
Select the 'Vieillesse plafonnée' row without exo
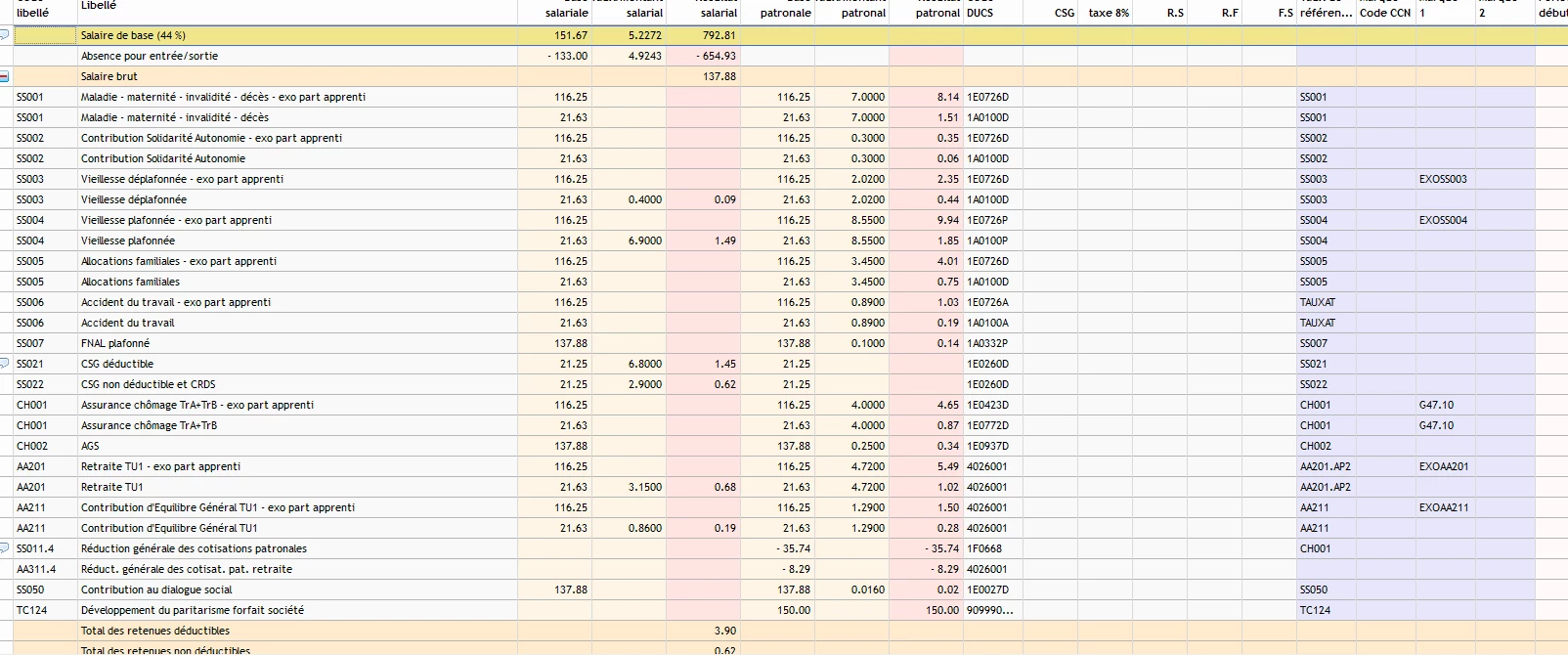coord(128,240)
